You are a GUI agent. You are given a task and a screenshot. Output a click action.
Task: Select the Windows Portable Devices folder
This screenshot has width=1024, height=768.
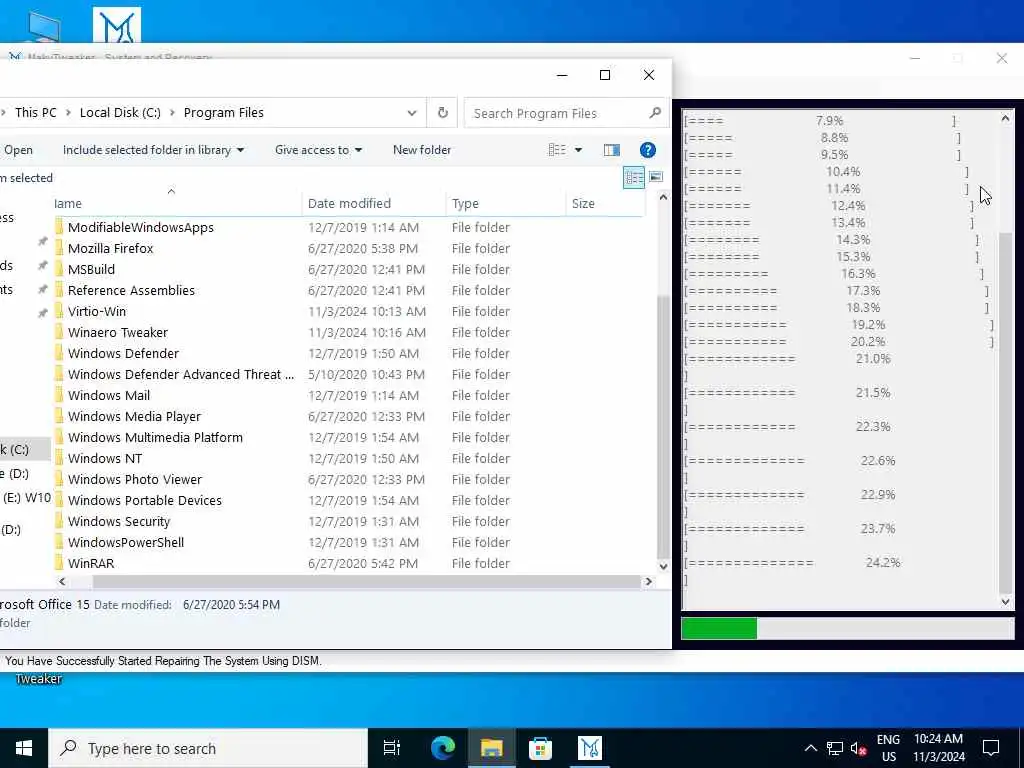click(x=144, y=500)
